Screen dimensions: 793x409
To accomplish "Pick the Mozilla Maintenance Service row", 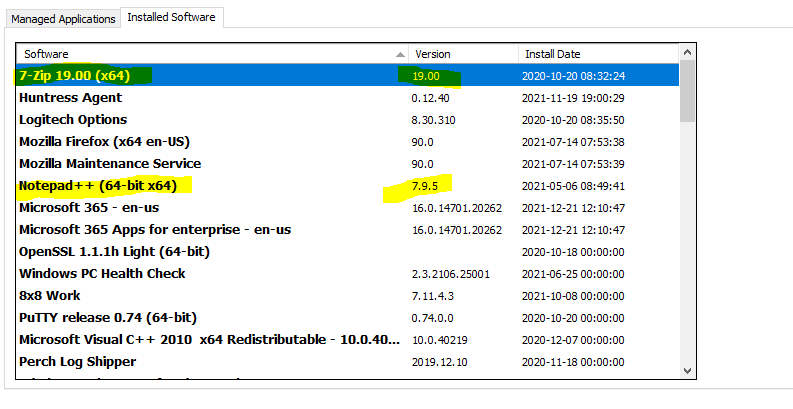I will click(110, 163).
